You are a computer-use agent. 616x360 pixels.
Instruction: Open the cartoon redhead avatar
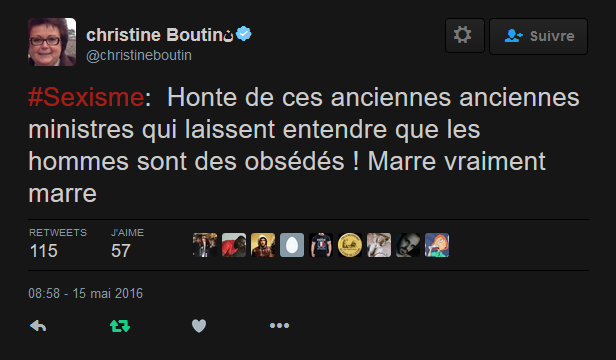click(437, 245)
